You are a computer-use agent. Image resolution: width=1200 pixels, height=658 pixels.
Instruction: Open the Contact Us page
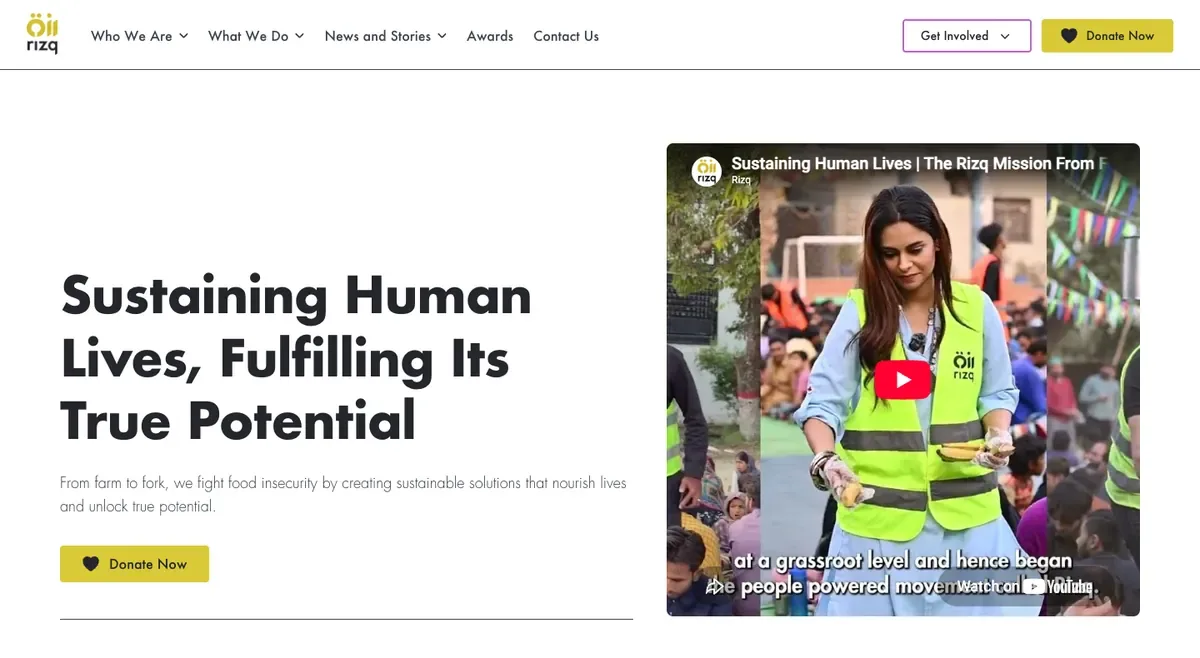[566, 36]
